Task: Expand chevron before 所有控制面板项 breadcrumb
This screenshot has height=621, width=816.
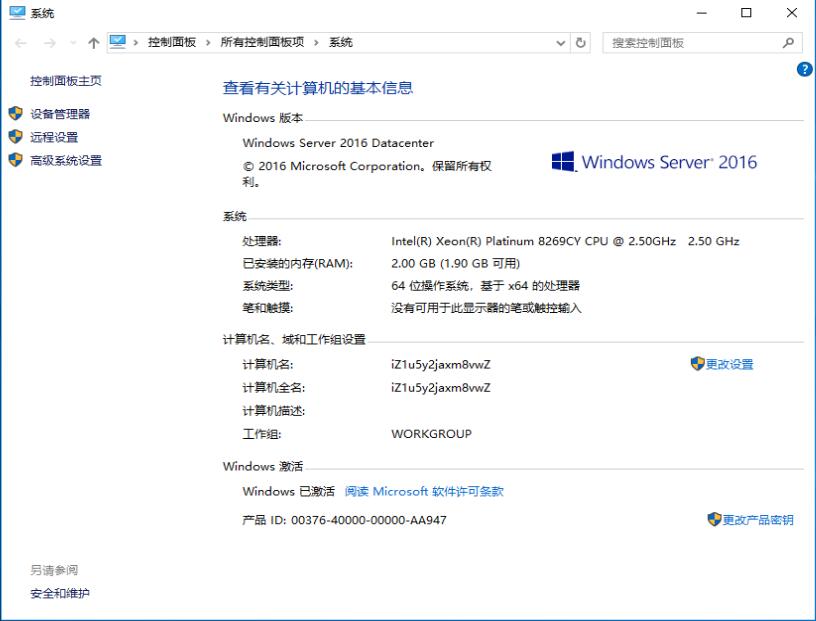Action: pyautogui.click(x=208, y=43)
